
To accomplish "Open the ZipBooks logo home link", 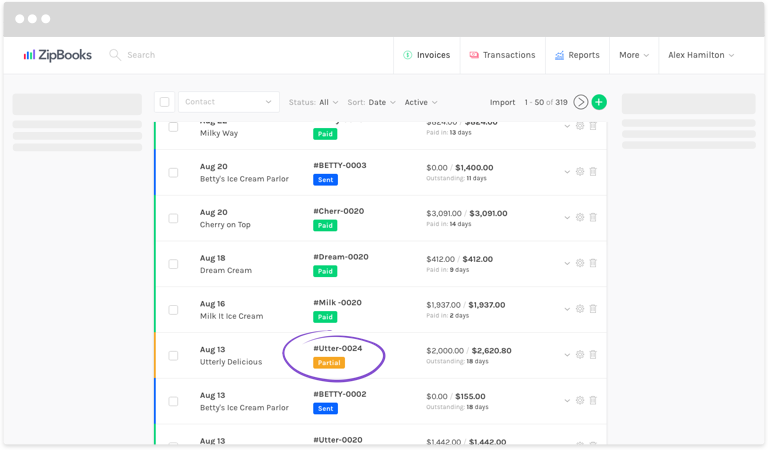I will point(57,55).
